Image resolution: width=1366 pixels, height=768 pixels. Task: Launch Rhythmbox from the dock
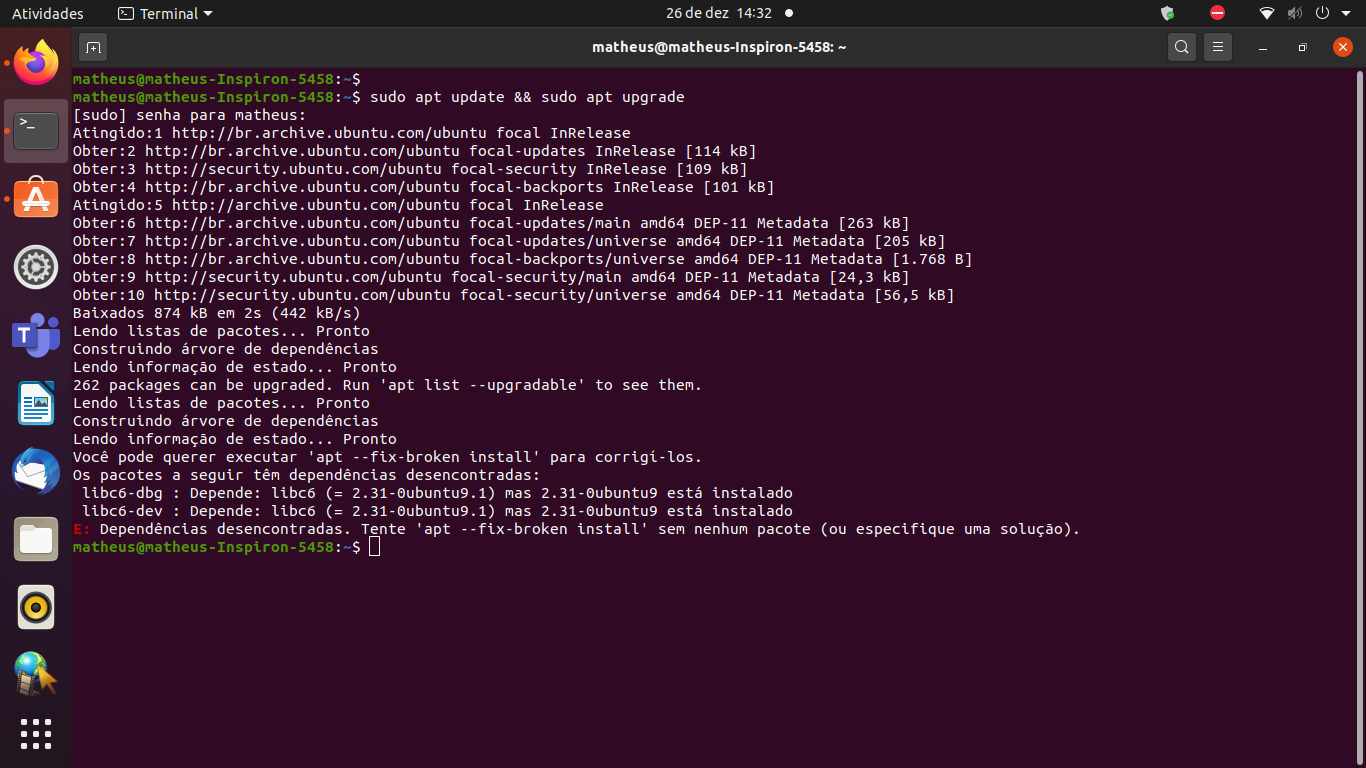(36, 607)
